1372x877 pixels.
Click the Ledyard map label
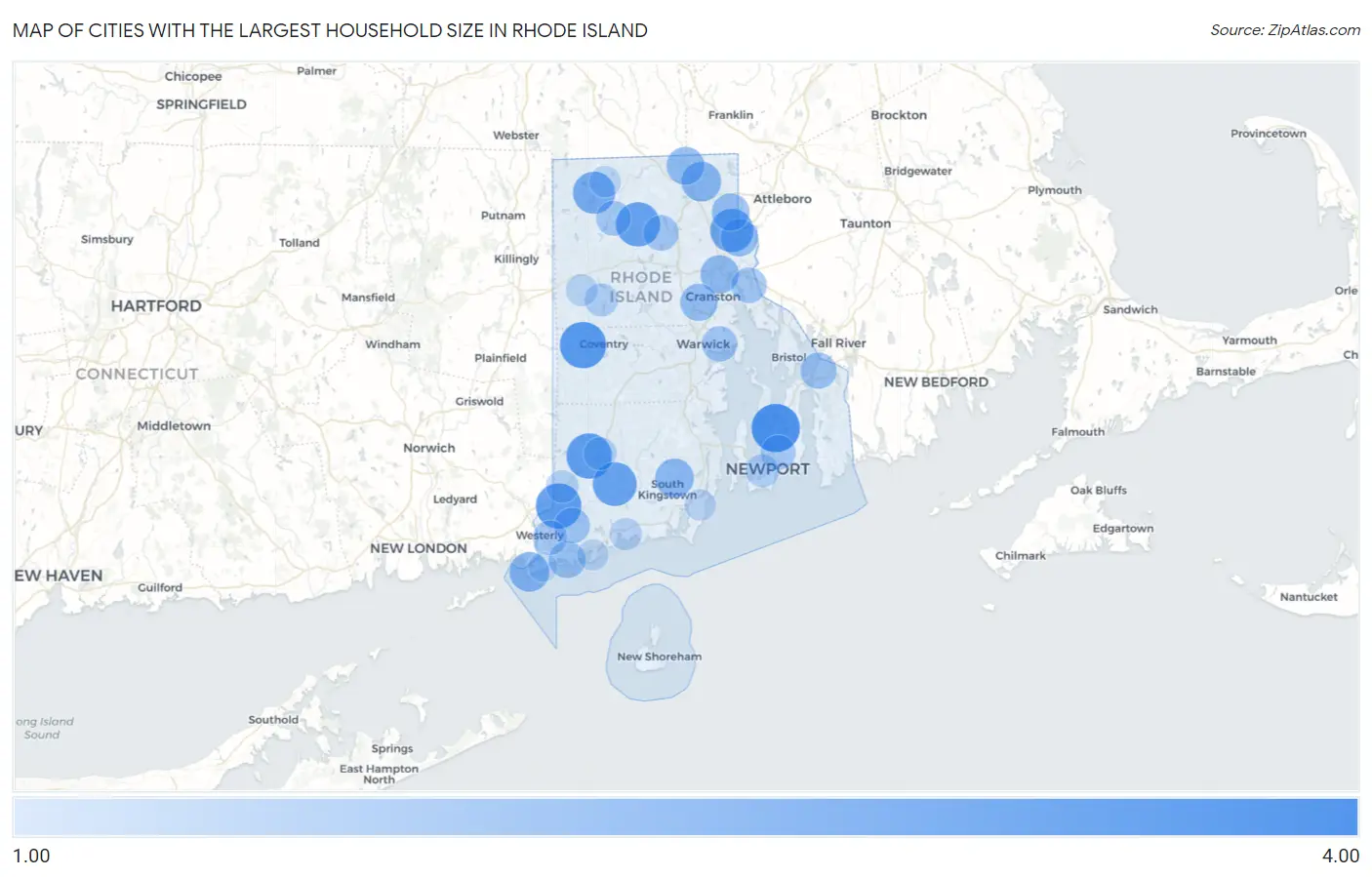coord(455,499)
